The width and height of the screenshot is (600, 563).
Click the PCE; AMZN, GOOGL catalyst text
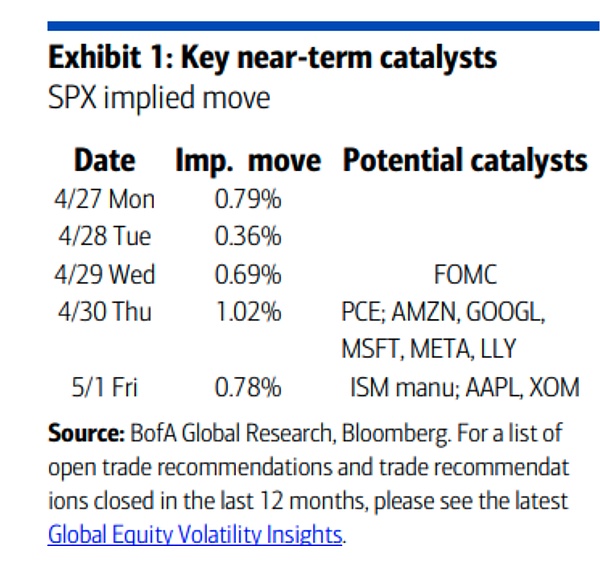click(443, 311)
